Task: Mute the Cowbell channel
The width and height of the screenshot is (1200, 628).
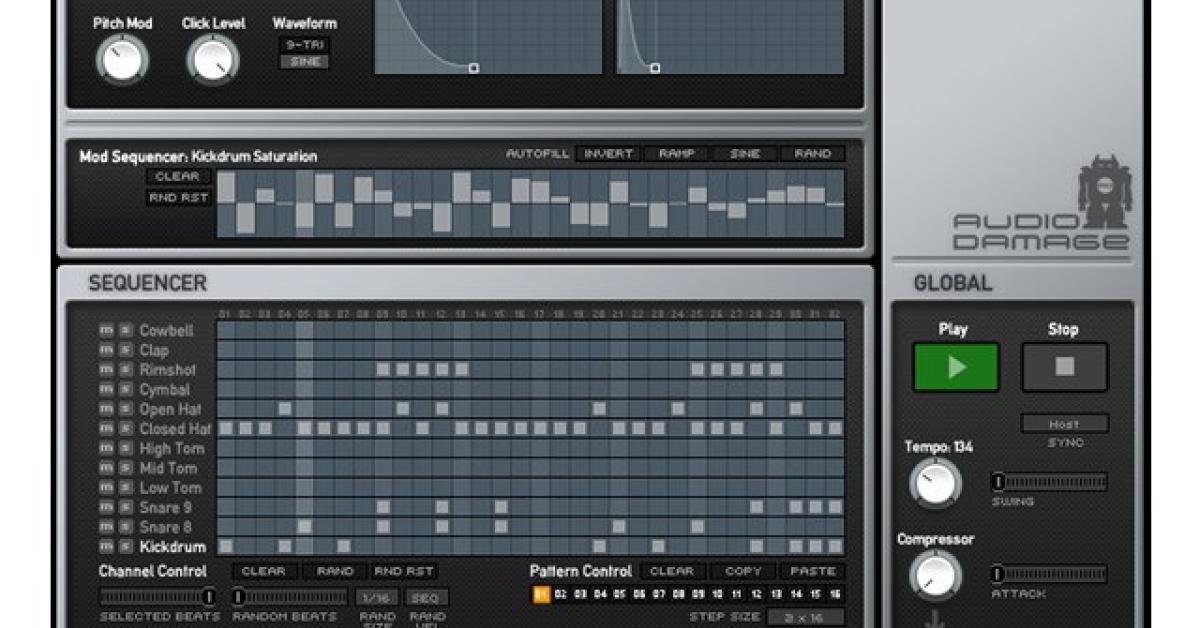Action: tap(106, 330)
